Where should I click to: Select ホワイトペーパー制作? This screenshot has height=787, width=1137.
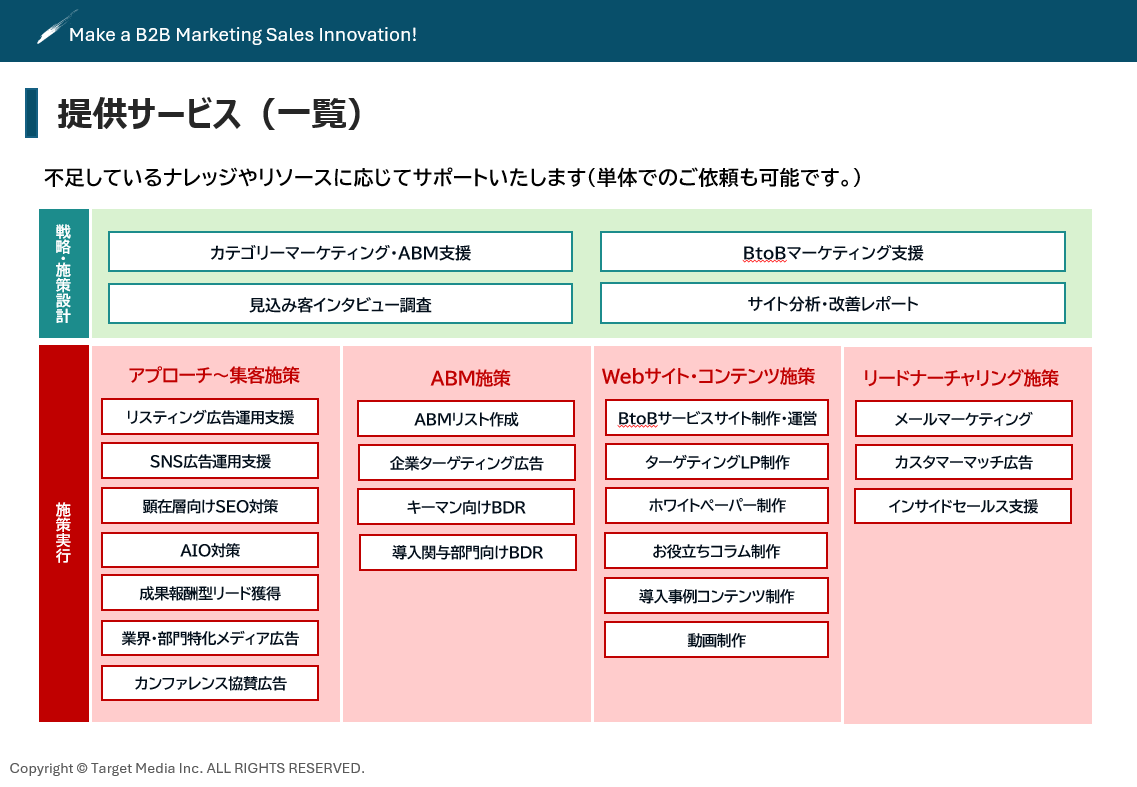click(716, 506)
